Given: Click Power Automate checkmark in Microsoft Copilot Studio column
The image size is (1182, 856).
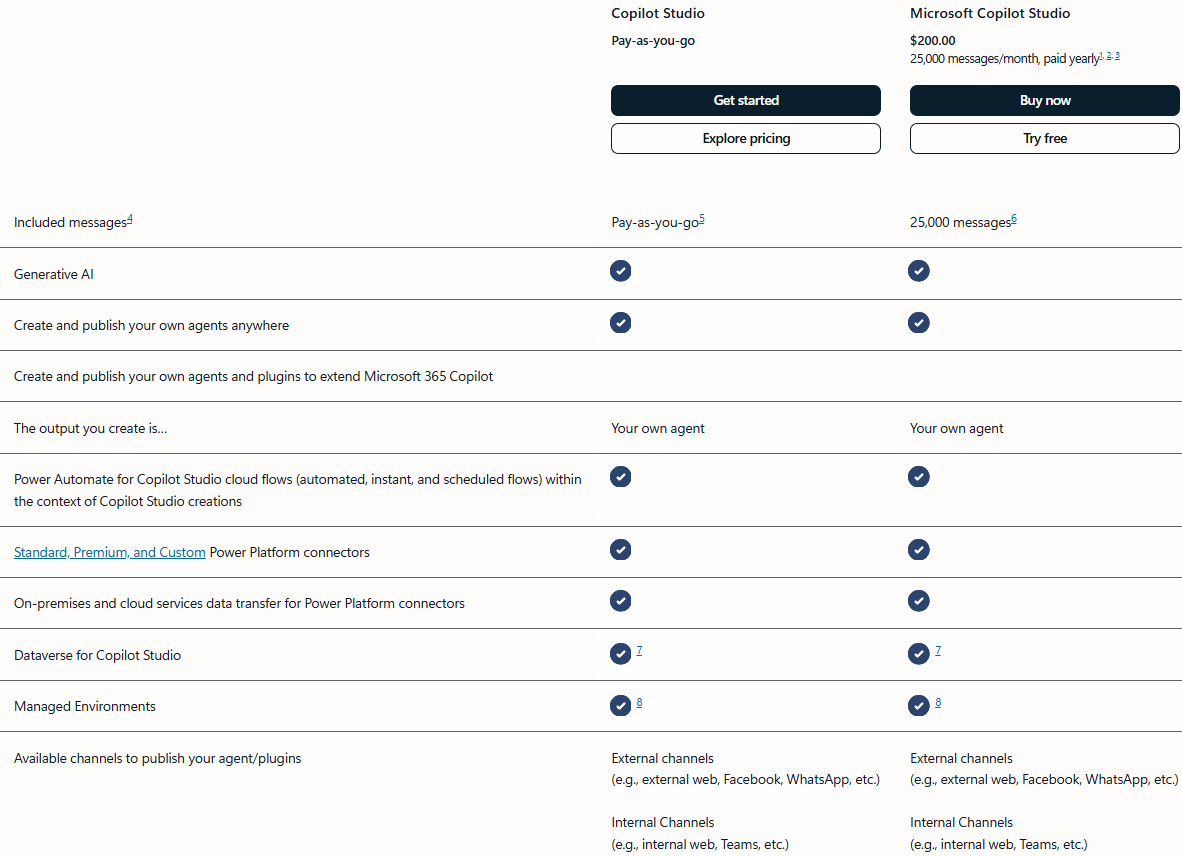Looking at the screenshot, I should 919,477.
